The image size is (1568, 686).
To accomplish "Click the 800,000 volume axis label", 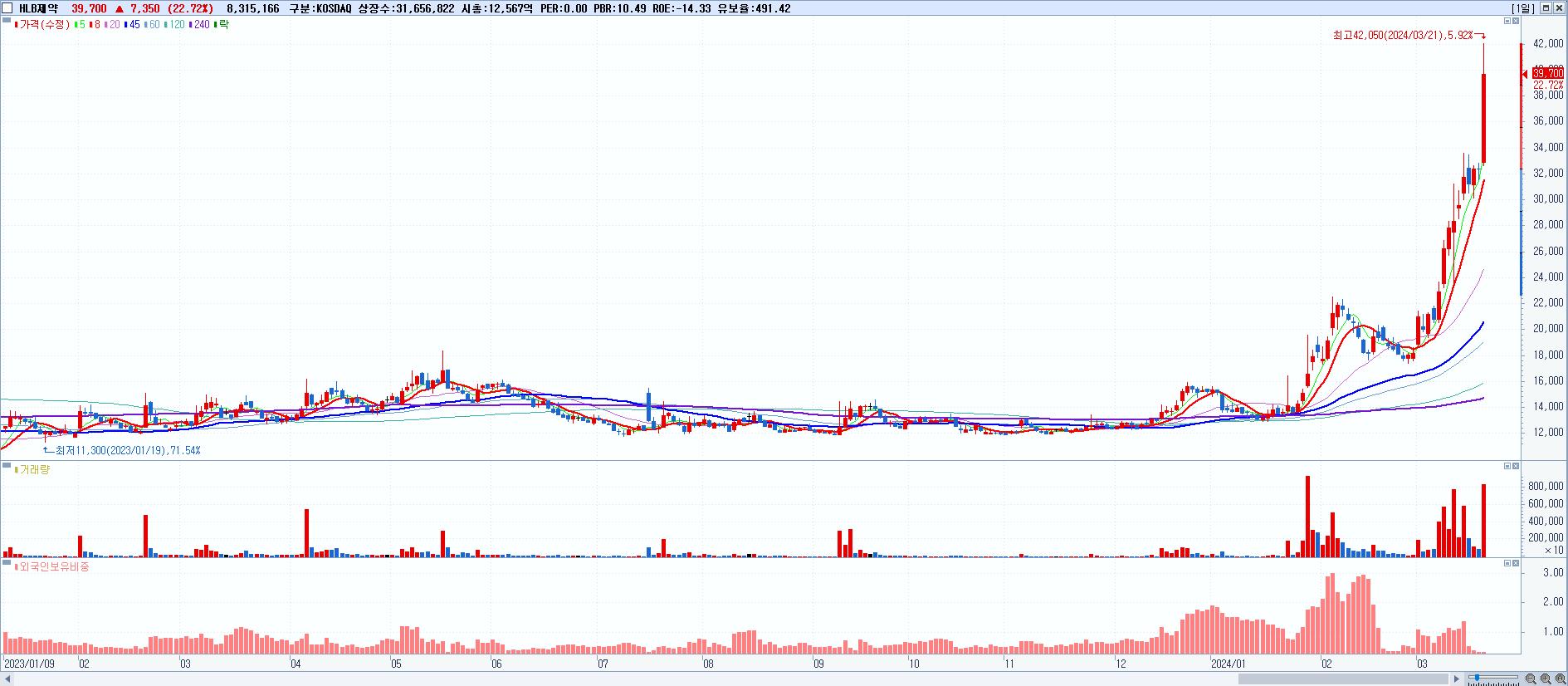I will (x=1546, y=486).
